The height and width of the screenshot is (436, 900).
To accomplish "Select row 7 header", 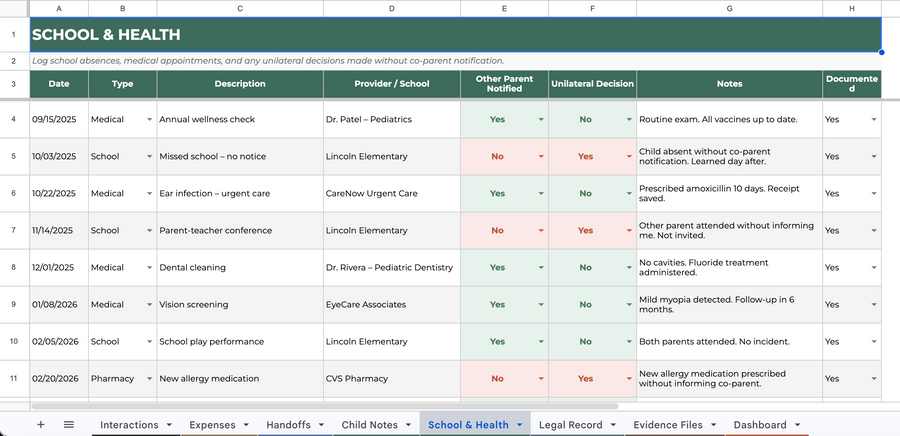I will [x=14, y=231].
